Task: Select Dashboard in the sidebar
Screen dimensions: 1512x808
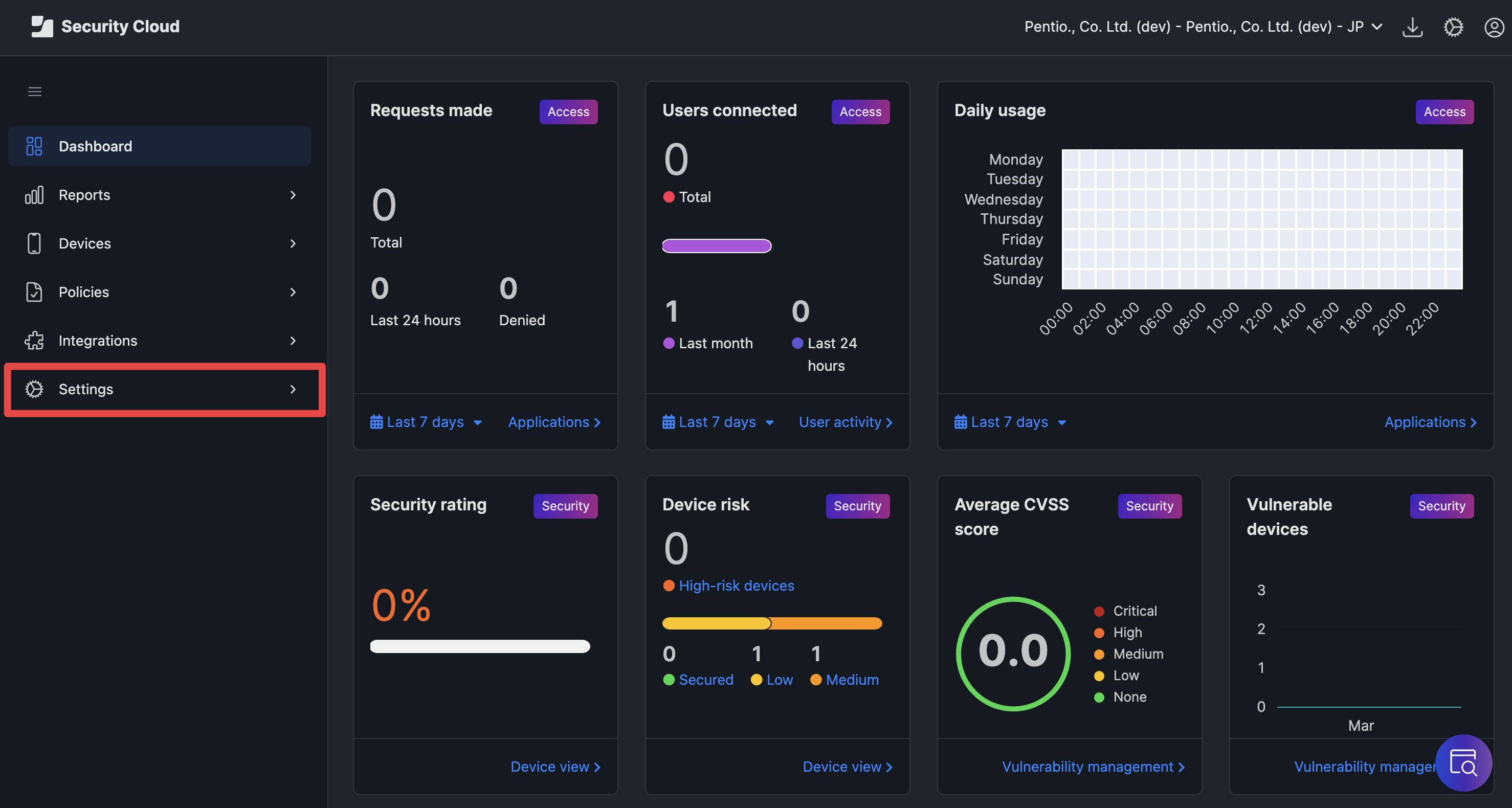Action: pyautogui.click(x=160, y=146)
